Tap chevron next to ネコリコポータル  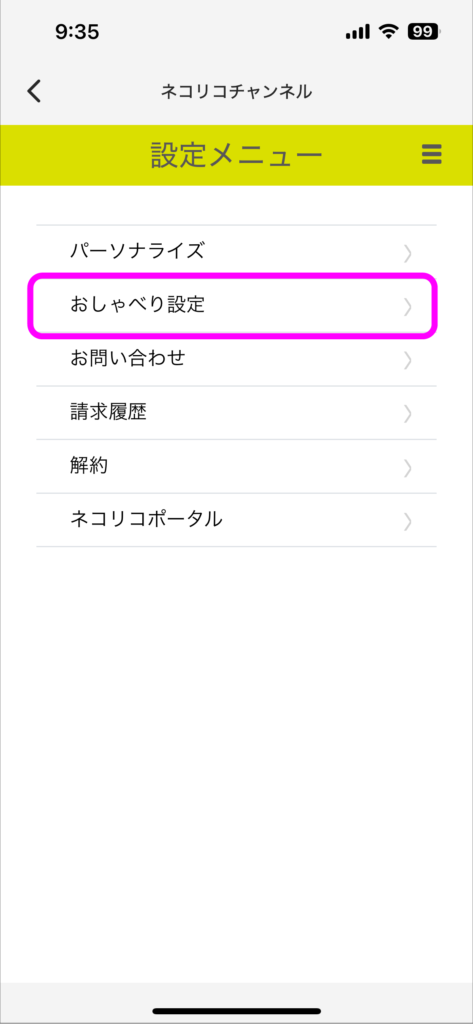point(408,521)
